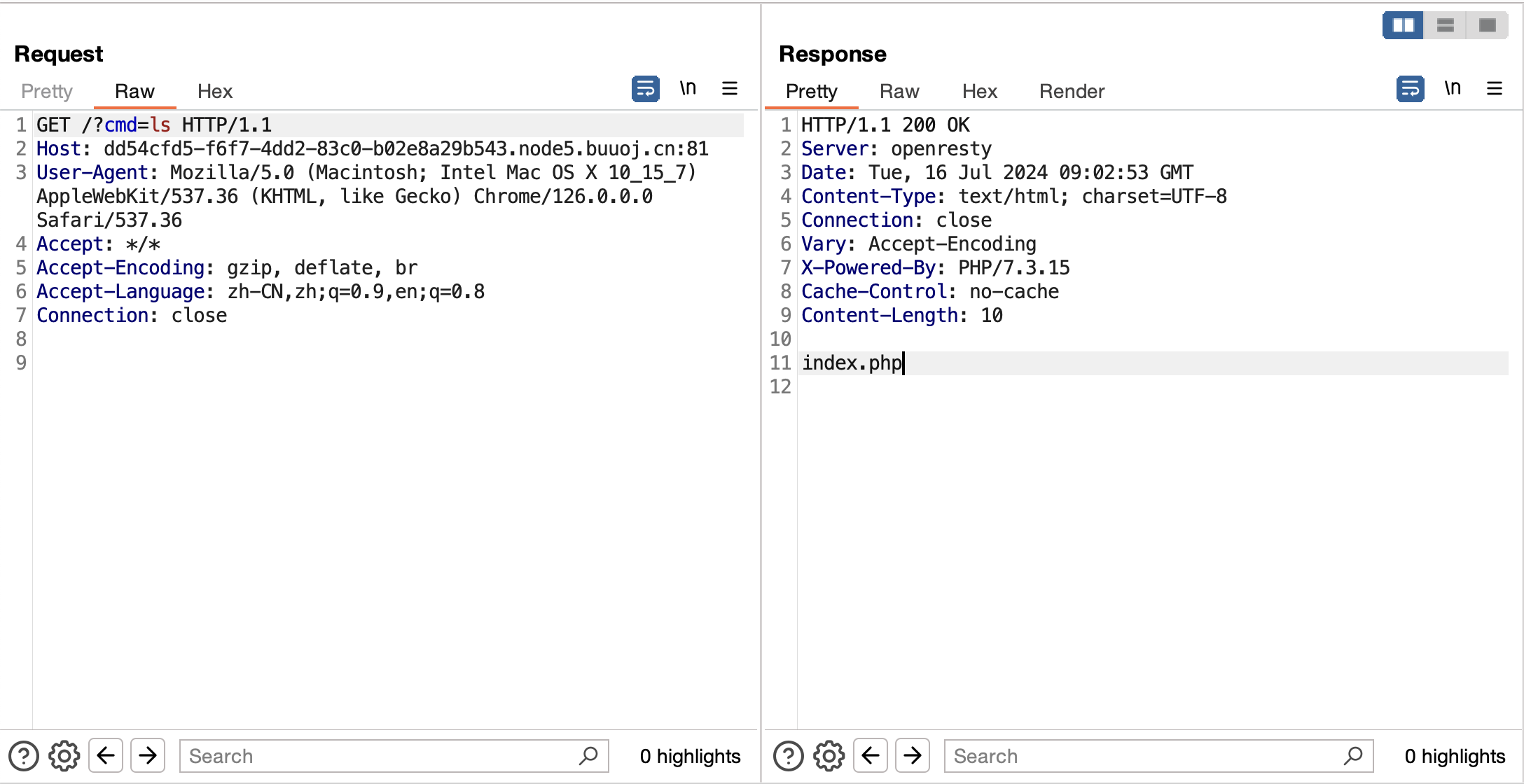Click 'Connection: close' in Response

point(896,220)
